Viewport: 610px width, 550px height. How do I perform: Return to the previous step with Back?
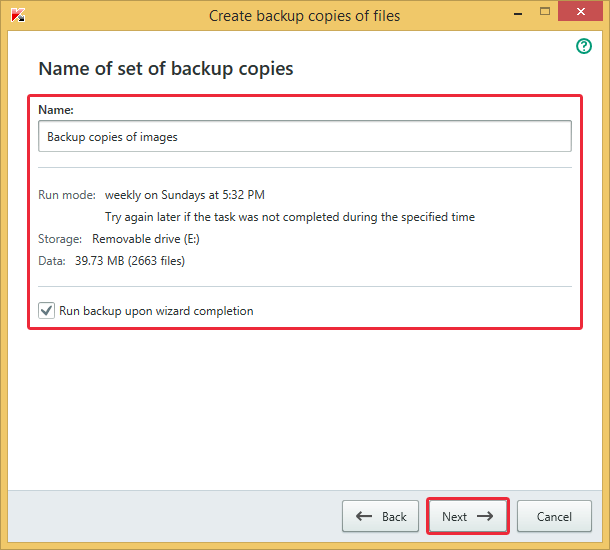coord(380,516)
